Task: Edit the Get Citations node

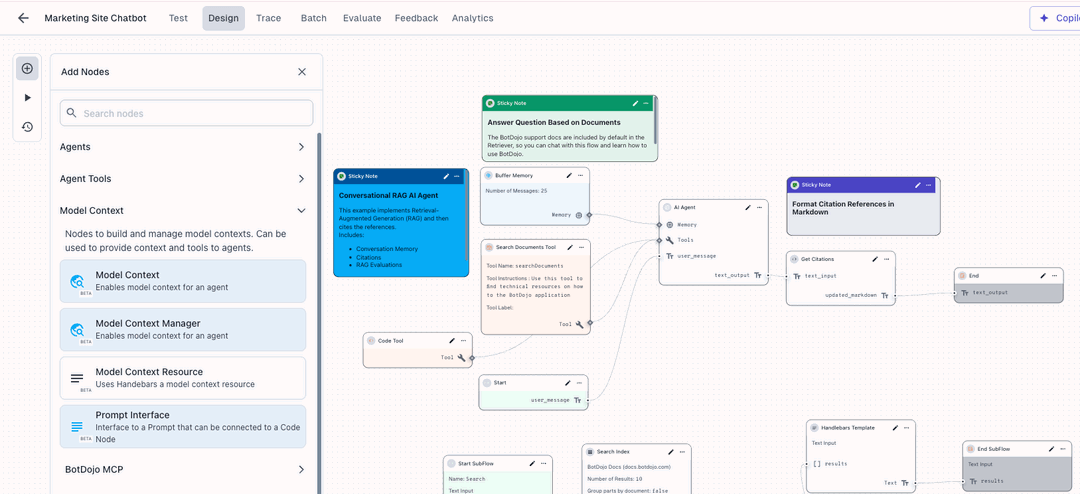Action: click(x=875, y=259)
